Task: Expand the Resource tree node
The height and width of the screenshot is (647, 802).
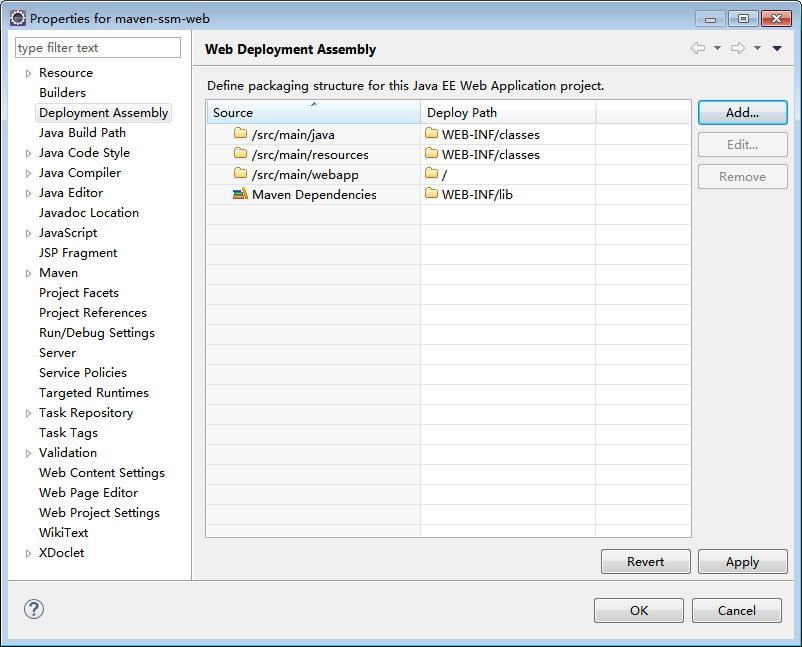Action: pos(29,73)
